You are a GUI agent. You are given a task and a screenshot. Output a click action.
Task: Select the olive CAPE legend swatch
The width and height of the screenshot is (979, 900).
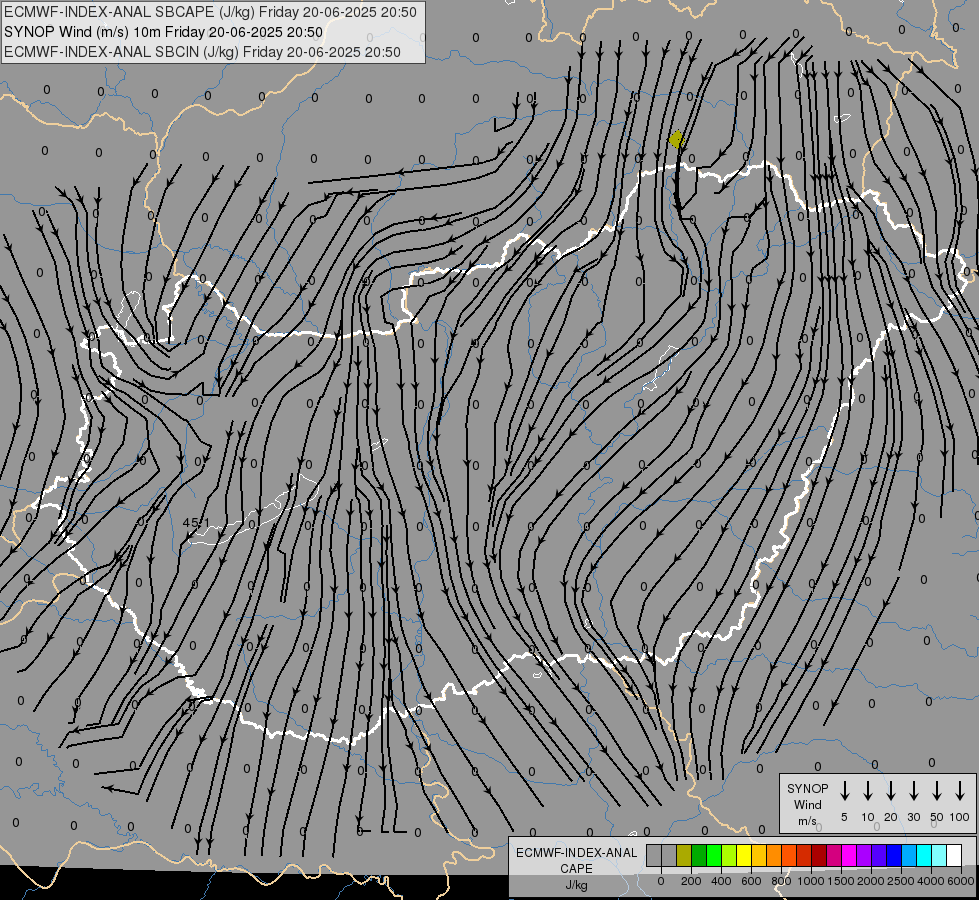(684, 856)
